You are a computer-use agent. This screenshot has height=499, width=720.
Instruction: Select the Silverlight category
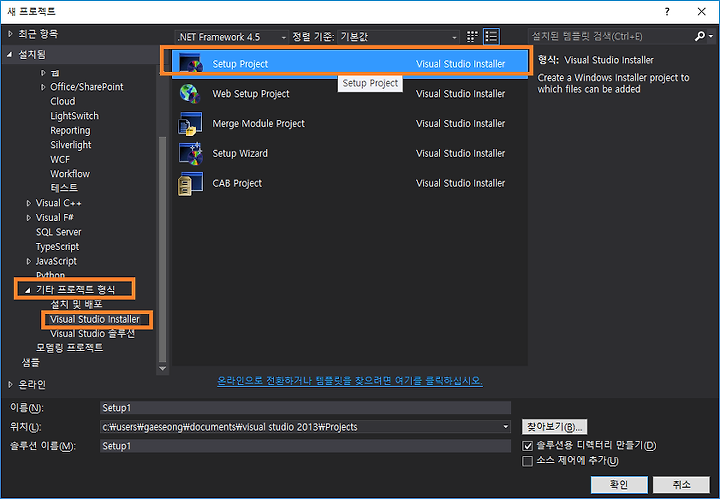tap(71, 145)
